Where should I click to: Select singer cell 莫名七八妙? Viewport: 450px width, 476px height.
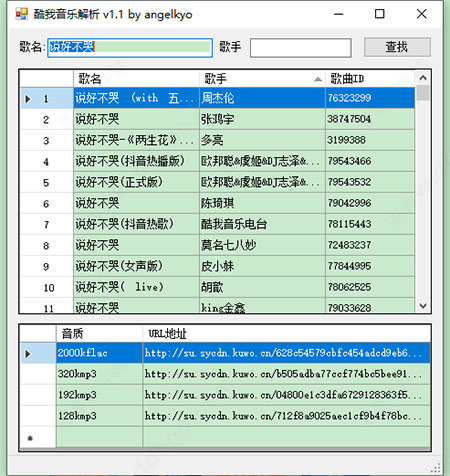coord(262,245)
